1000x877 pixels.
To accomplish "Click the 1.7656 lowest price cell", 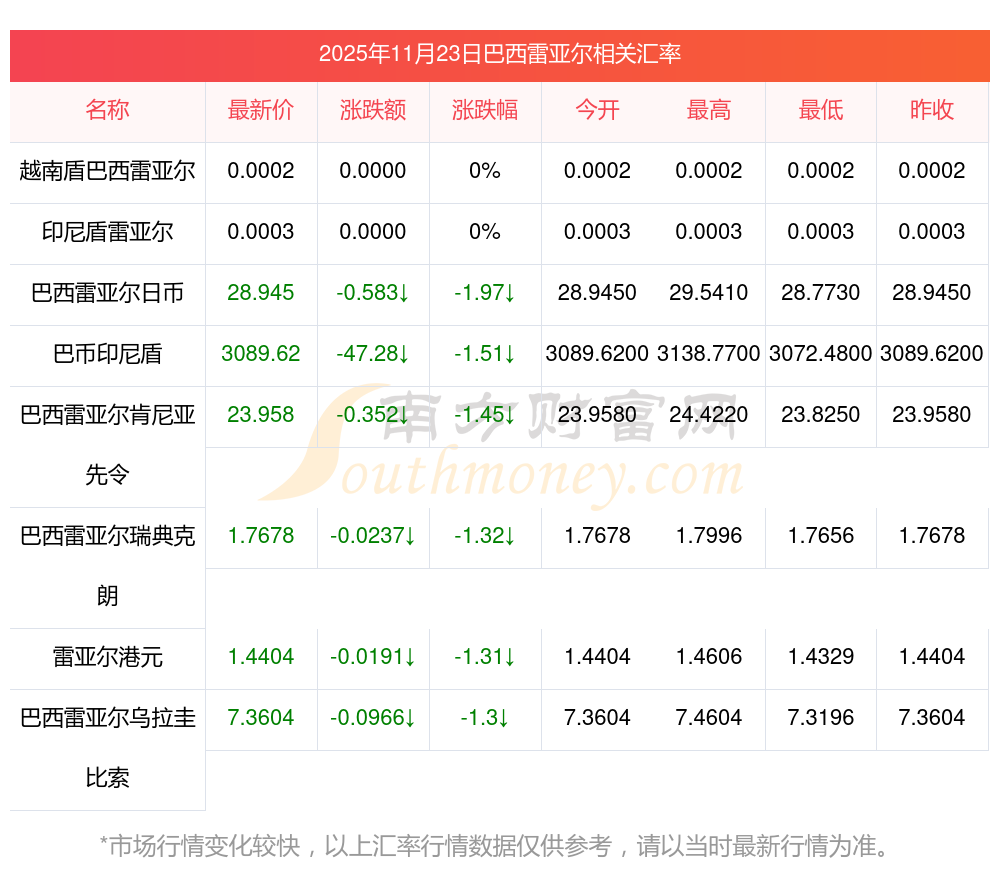I will (821, 536).
